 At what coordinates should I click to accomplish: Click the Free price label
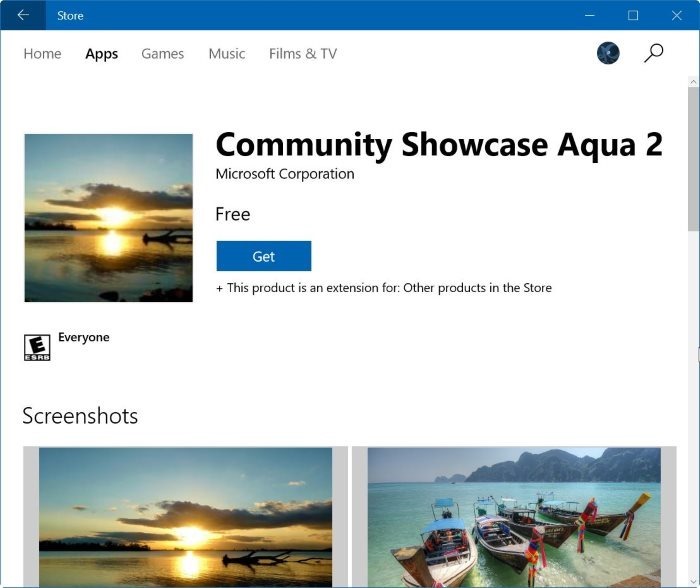(233, 214)
